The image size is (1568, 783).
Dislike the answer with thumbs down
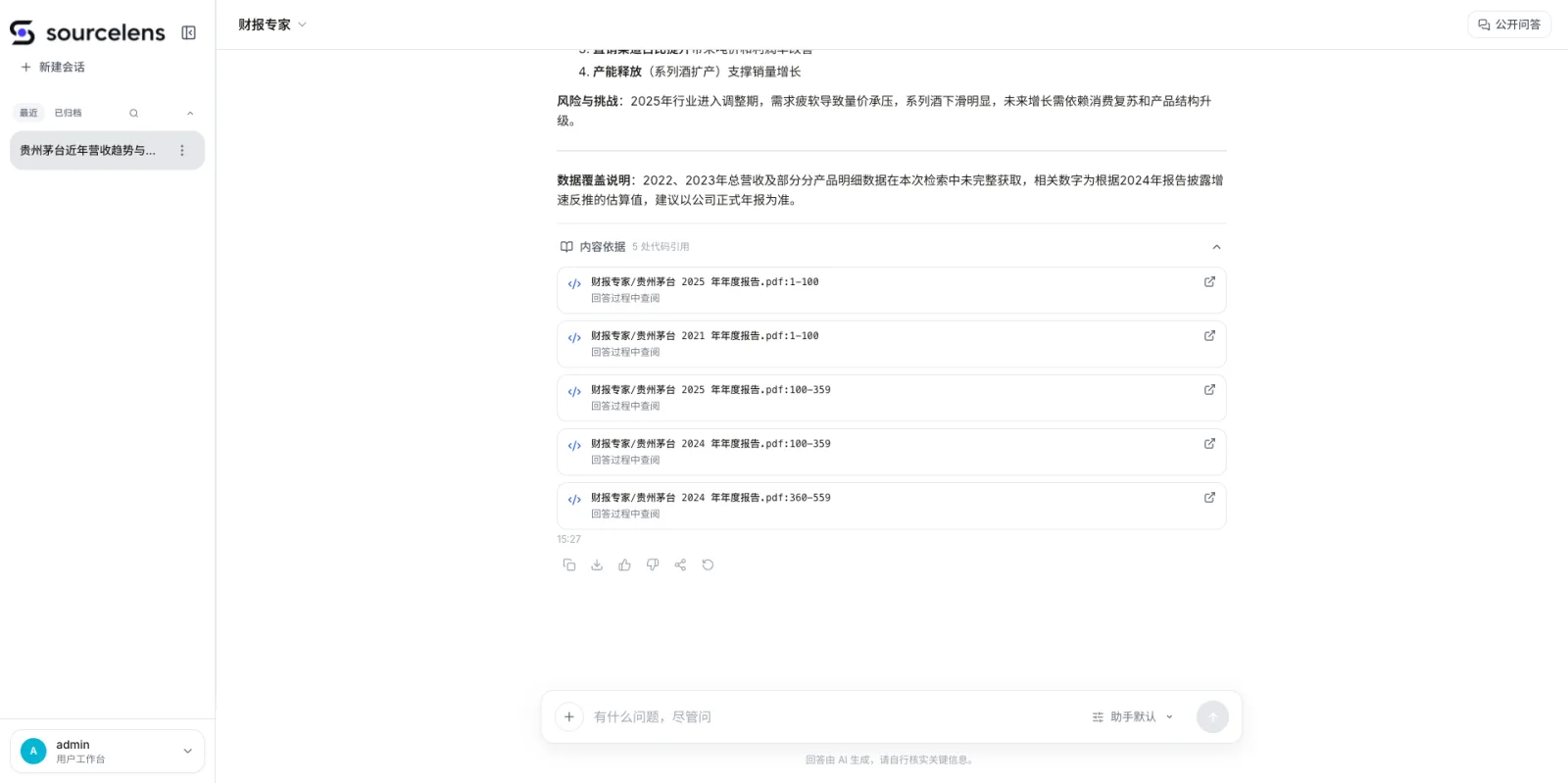(x=653, y=564)
